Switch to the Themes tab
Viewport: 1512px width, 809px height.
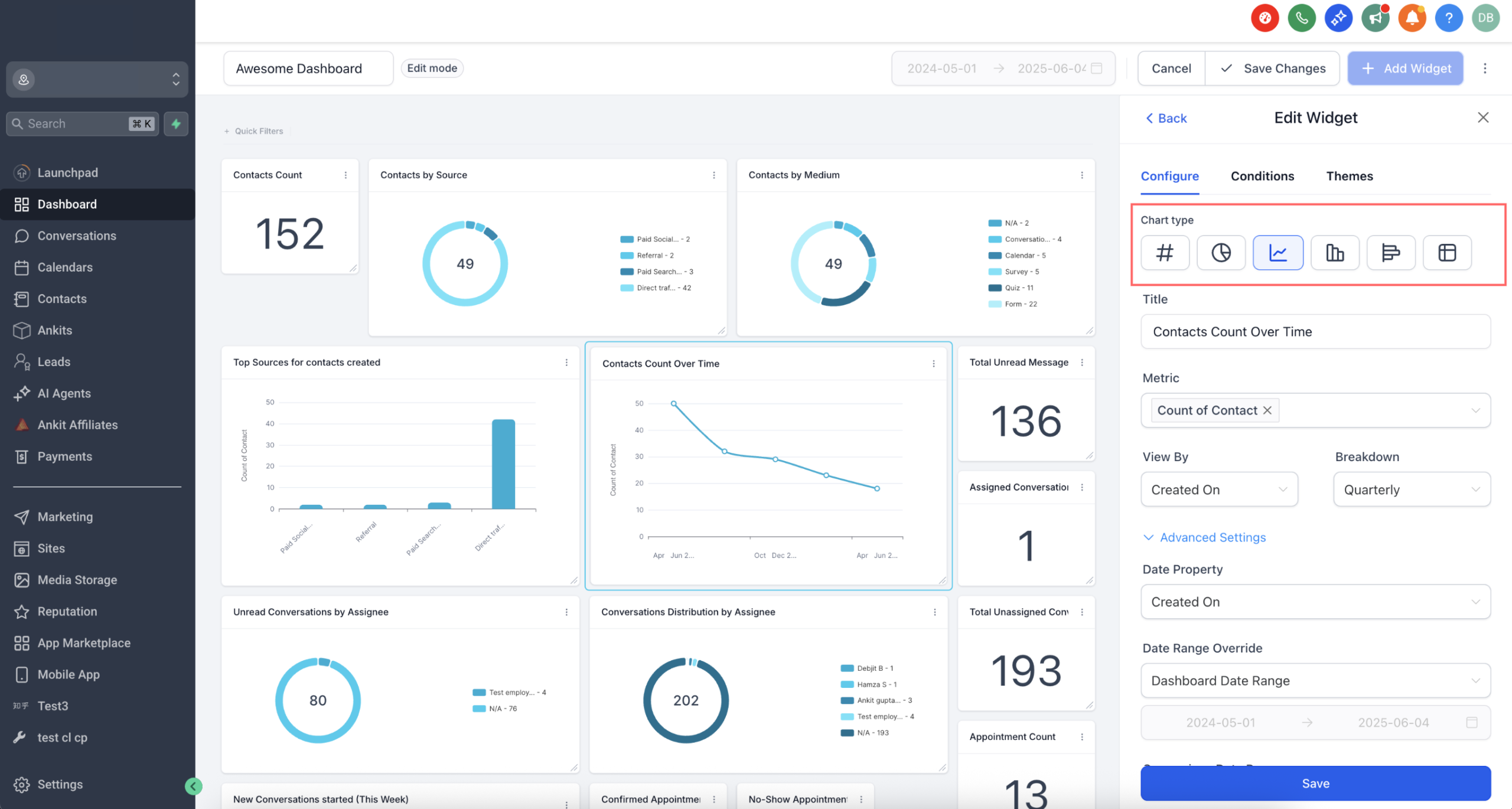click(1350, 176)
